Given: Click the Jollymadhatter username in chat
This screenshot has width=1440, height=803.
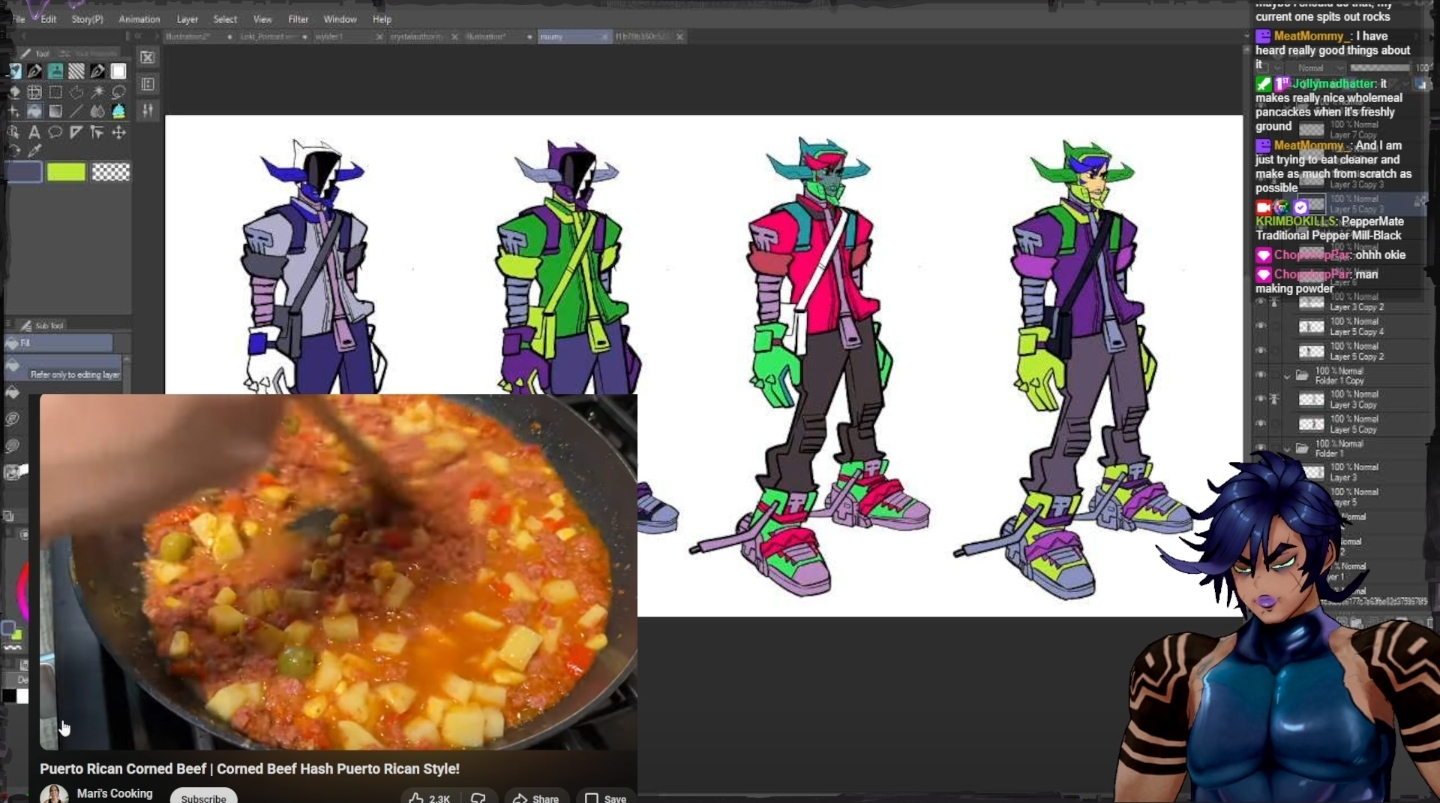Looking at the screenshot, I should [x=1334, y=84].
